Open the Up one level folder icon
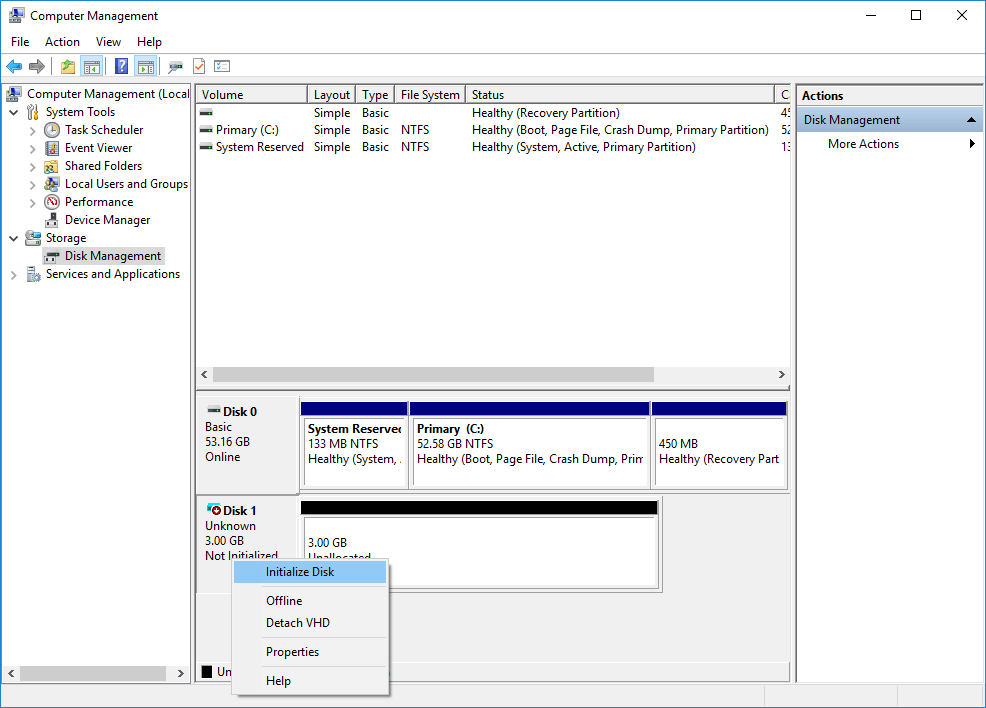 pyautogui.click(x=67, y=66)
